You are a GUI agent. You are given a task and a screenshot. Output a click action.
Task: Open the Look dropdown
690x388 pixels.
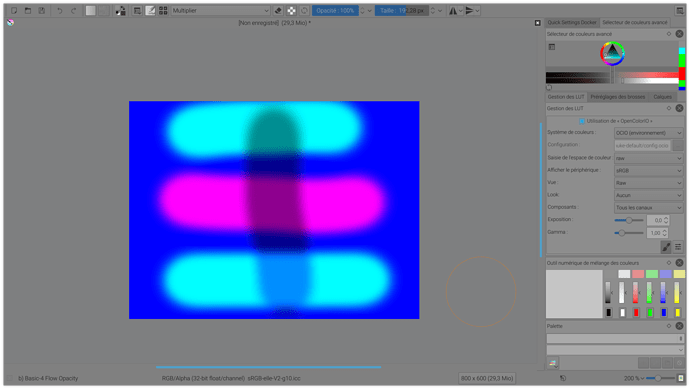point(649,195)
